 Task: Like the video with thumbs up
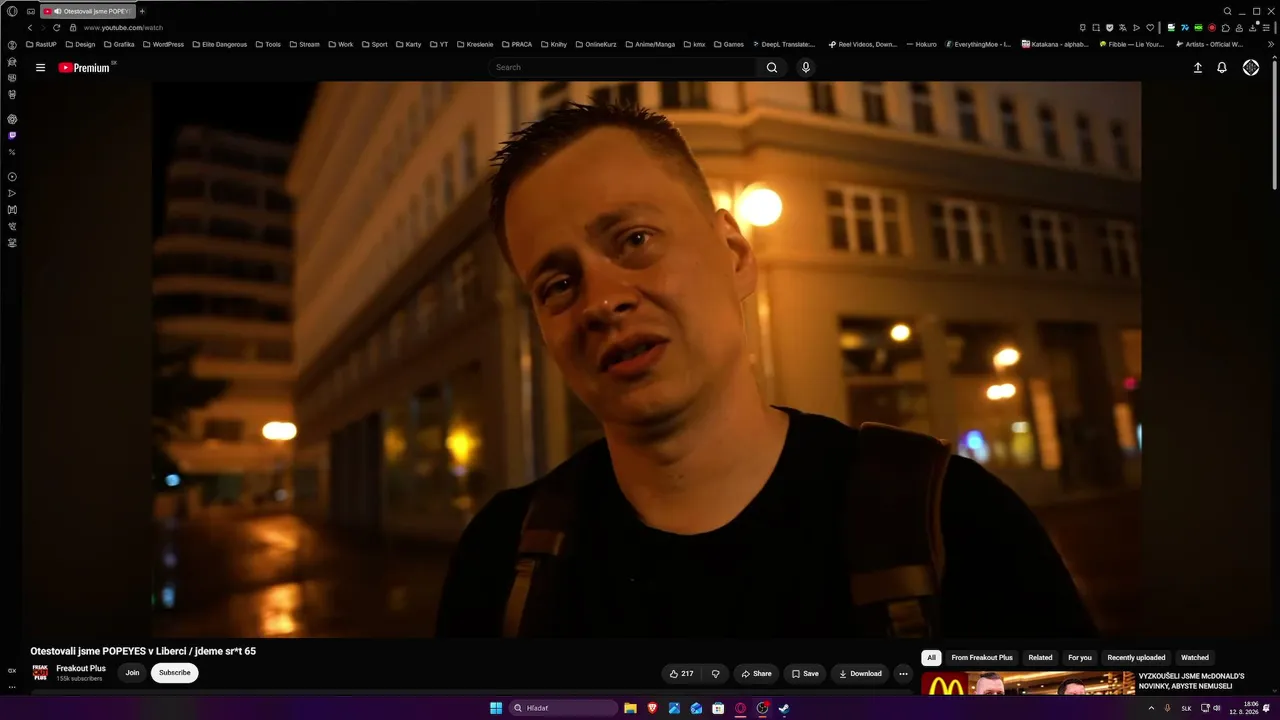pyautogui.click(x=682, y=674)
